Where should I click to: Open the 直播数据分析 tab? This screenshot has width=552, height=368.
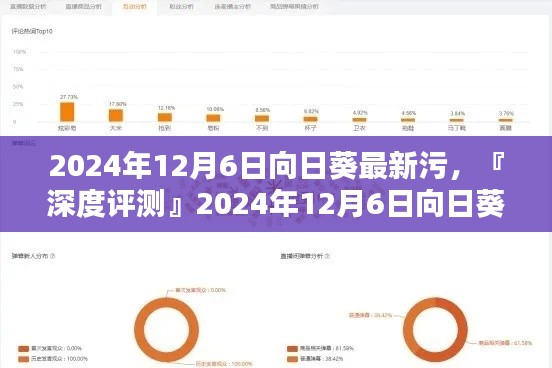[28, 7]
